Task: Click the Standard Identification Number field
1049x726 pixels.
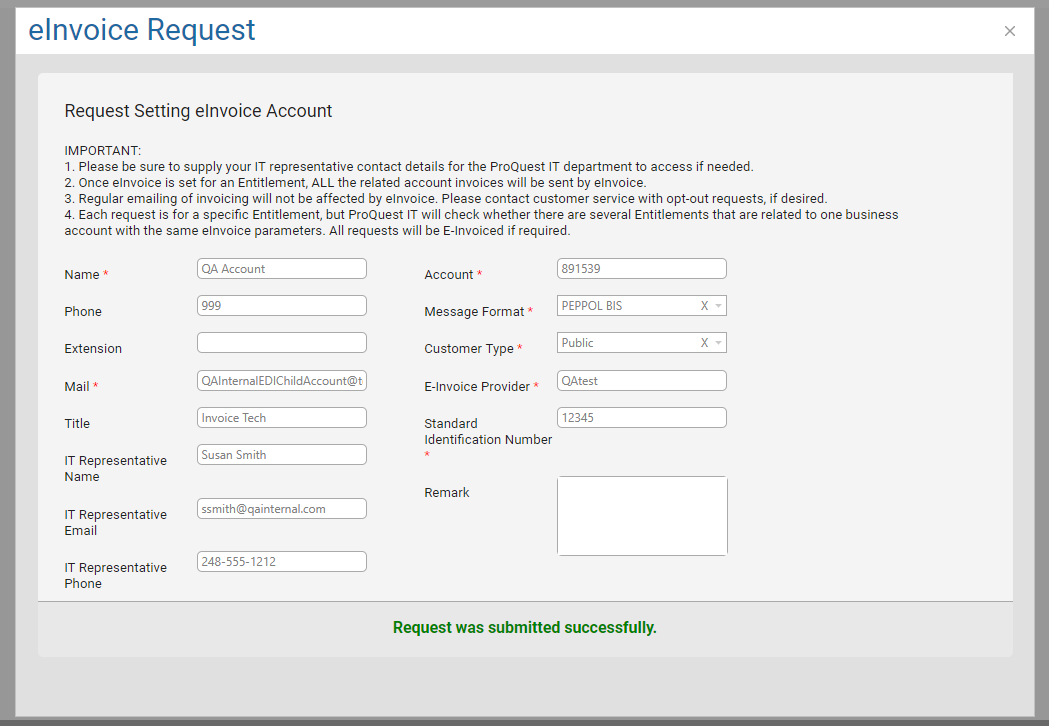Action: click(x=641, y=417)
